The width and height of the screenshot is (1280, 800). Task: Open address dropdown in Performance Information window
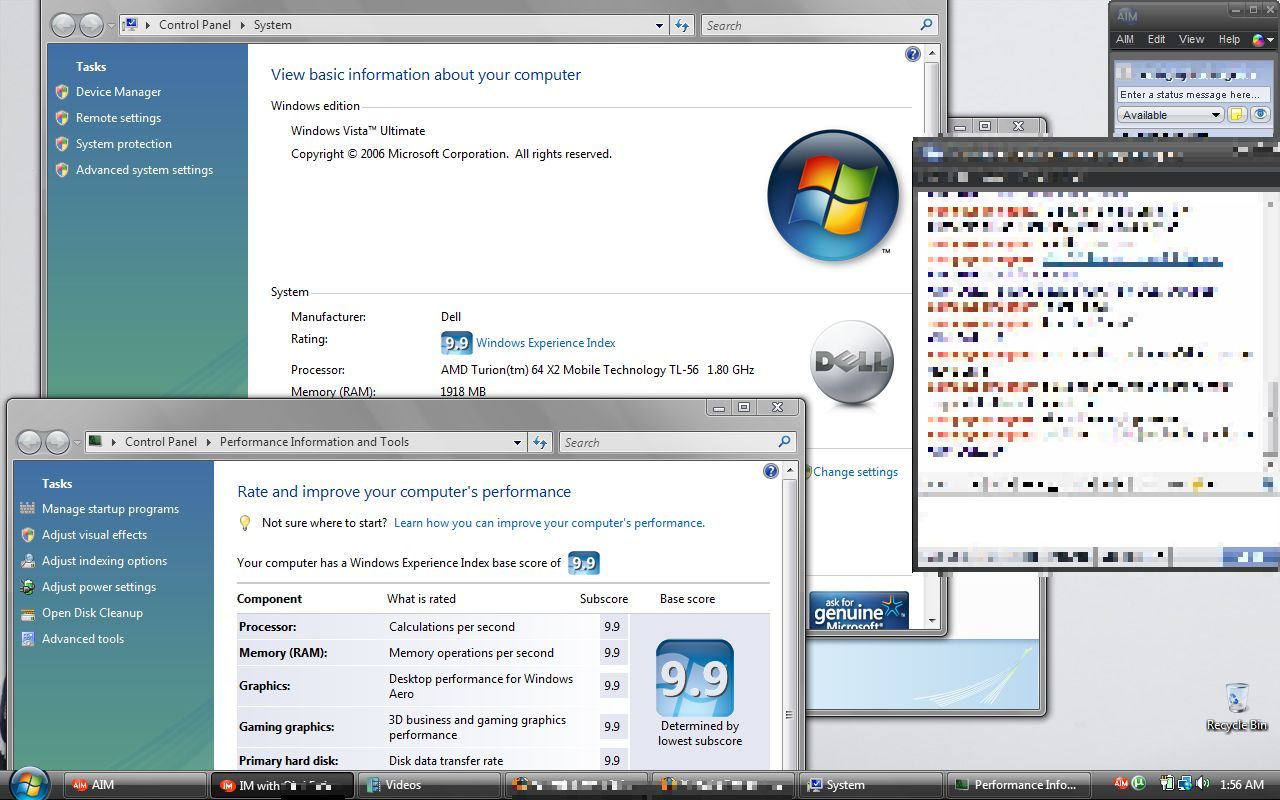(517, 442)
